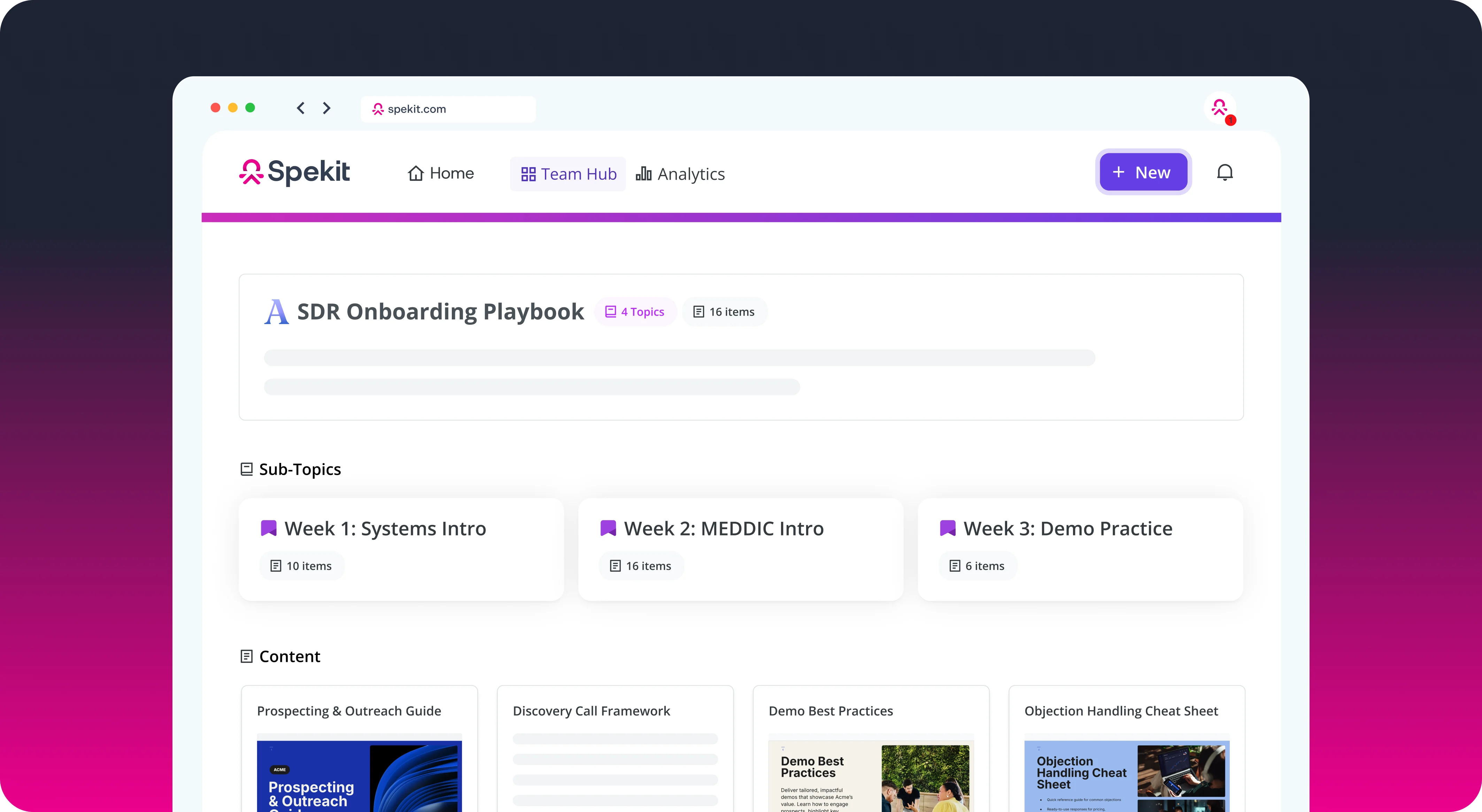Click the Sub-Topics section icon

coord(246,469)
